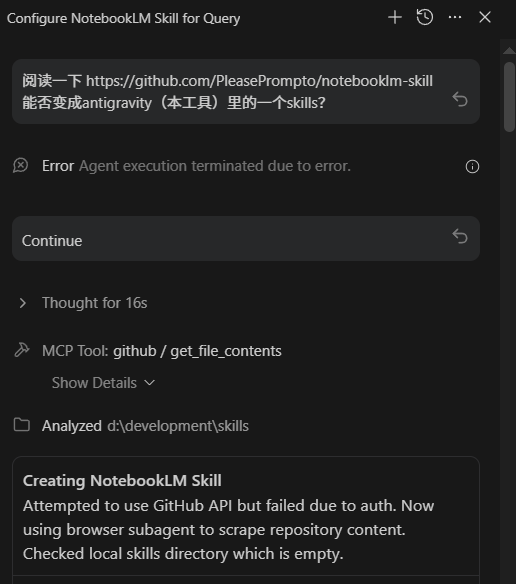Close the agent panel
Image resolution: width=516 pixels, height=584 pixels.
tap(485, 17)
